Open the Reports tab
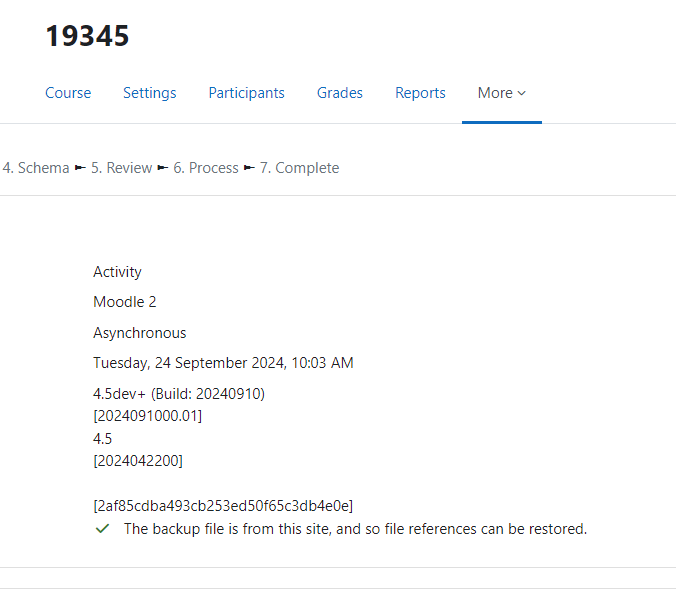This screenshot has height=612, width=676. 420,93
